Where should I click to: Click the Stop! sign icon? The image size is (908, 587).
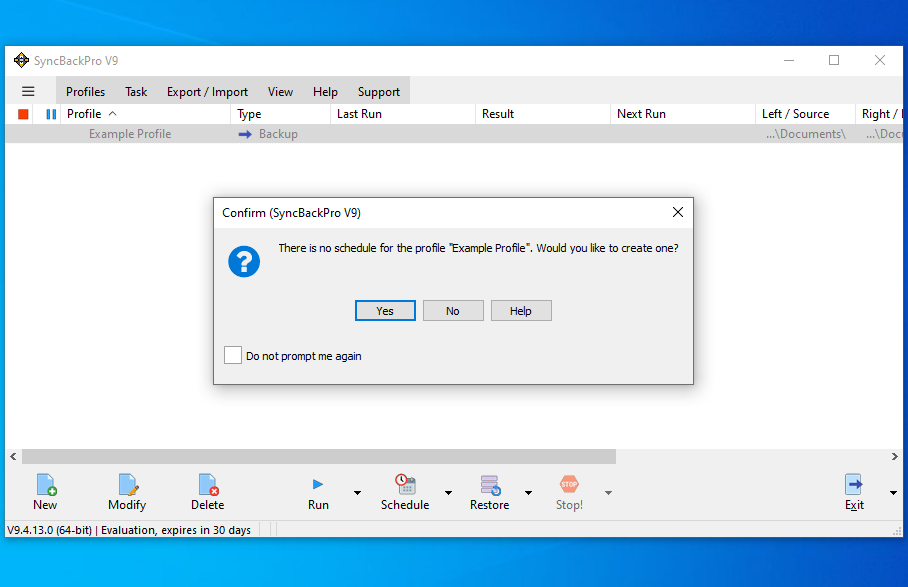tap(569, 484)
